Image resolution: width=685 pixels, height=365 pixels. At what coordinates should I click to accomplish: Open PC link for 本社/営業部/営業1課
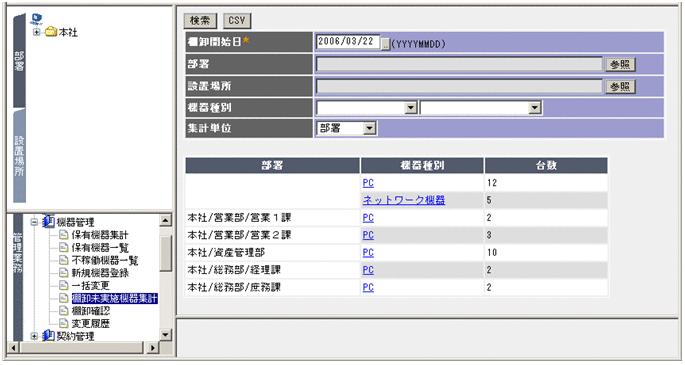pos(368,218)
